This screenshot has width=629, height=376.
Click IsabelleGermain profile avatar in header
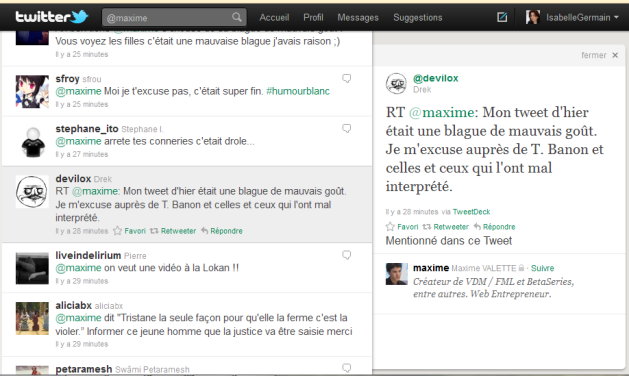[x=533, y=17]
